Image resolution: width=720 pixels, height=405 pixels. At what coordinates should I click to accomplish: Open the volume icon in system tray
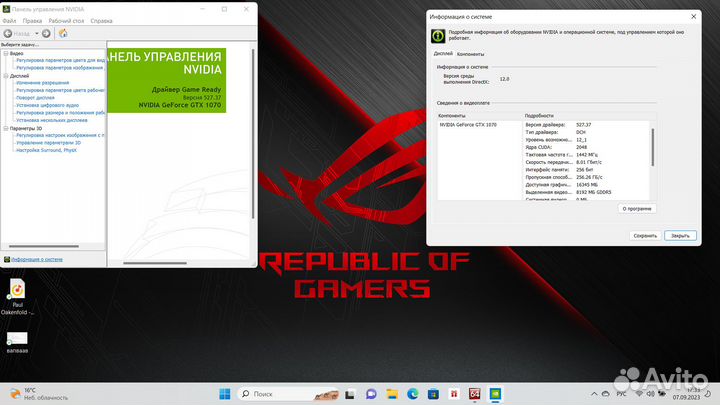(x=650, y=394)
